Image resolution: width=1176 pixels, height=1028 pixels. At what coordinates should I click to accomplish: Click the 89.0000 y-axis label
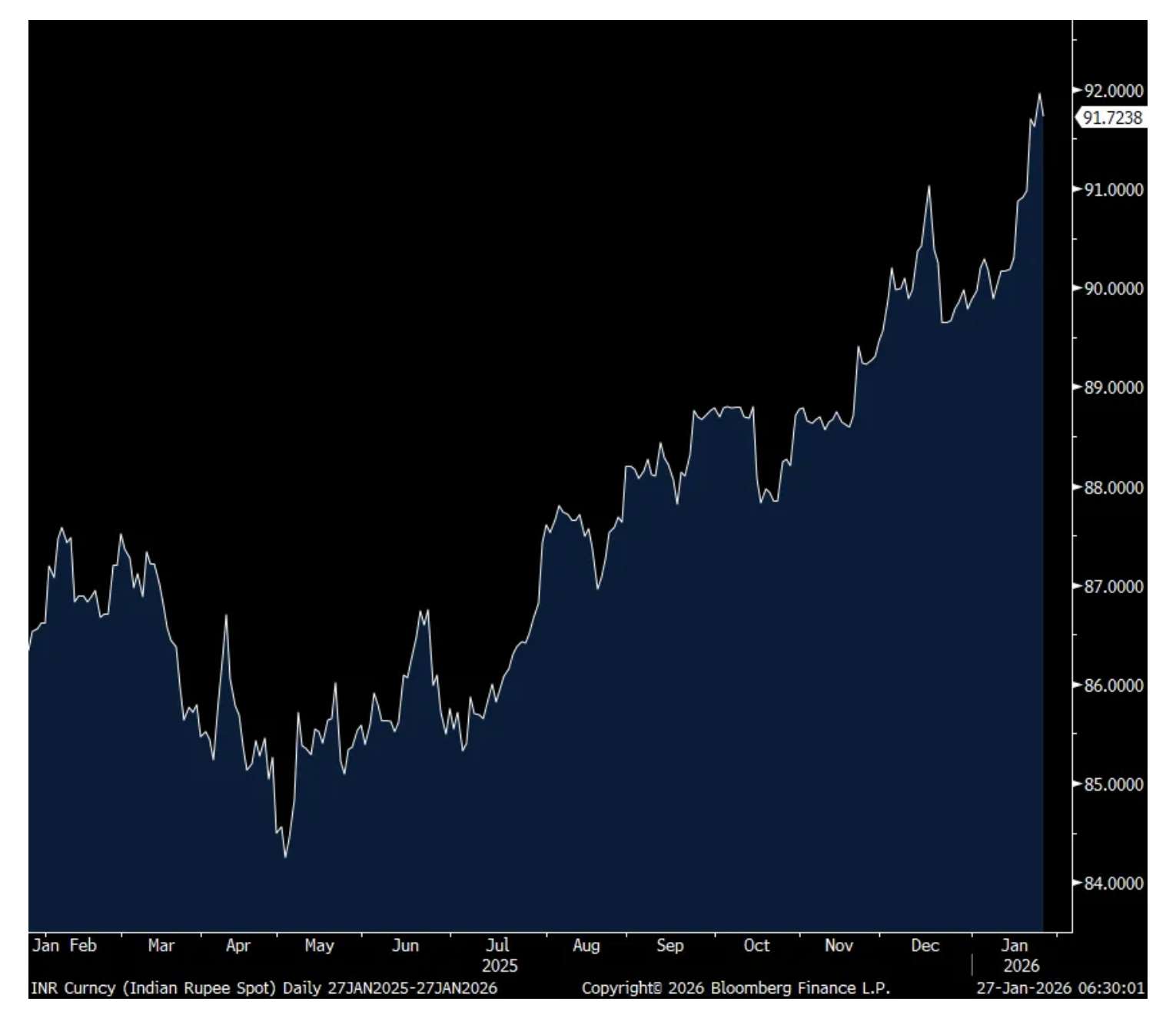pyautogui.click(x=1113, y=388)
